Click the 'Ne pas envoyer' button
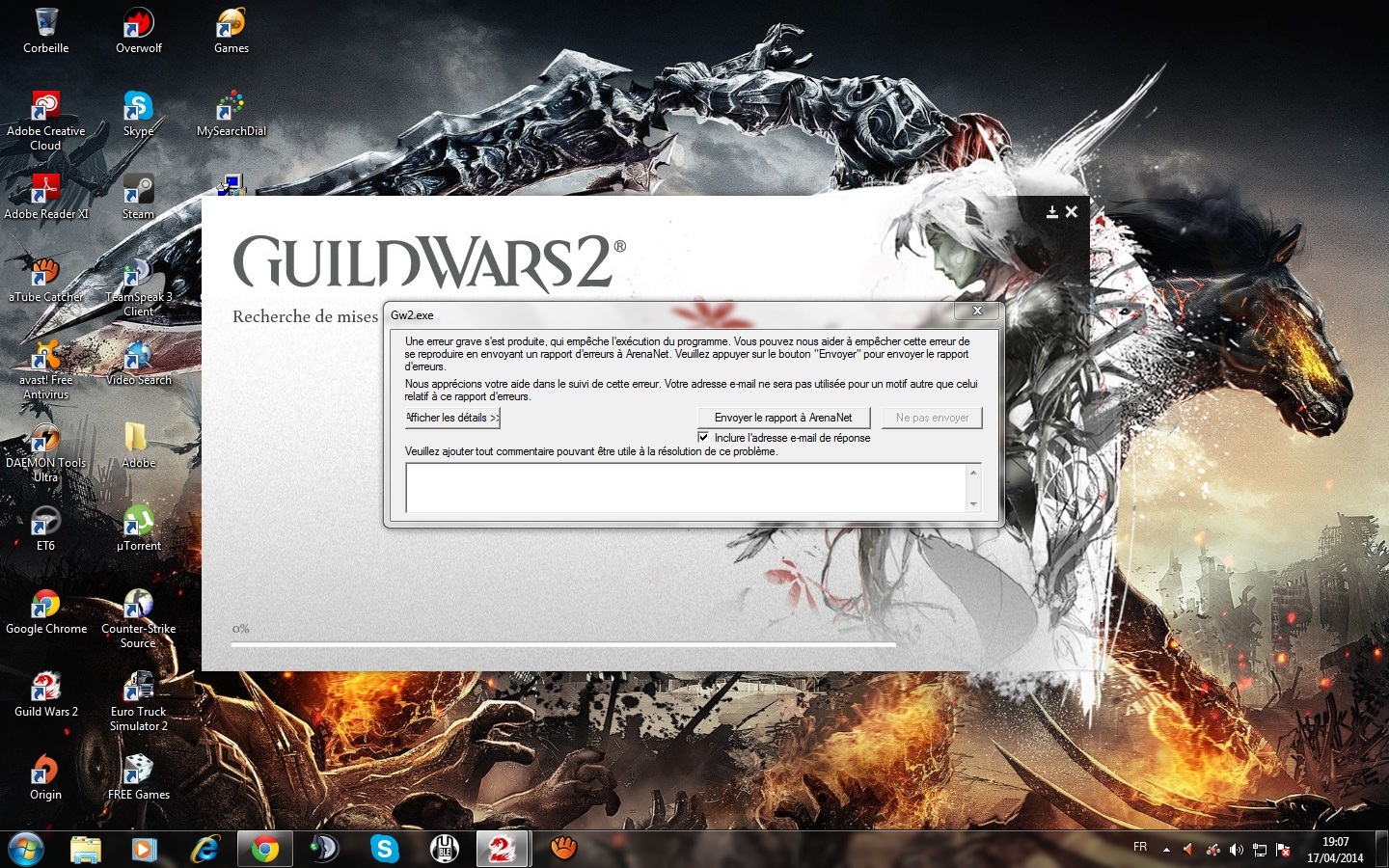This screenshot has height=868, width=1389. [932, 418]
